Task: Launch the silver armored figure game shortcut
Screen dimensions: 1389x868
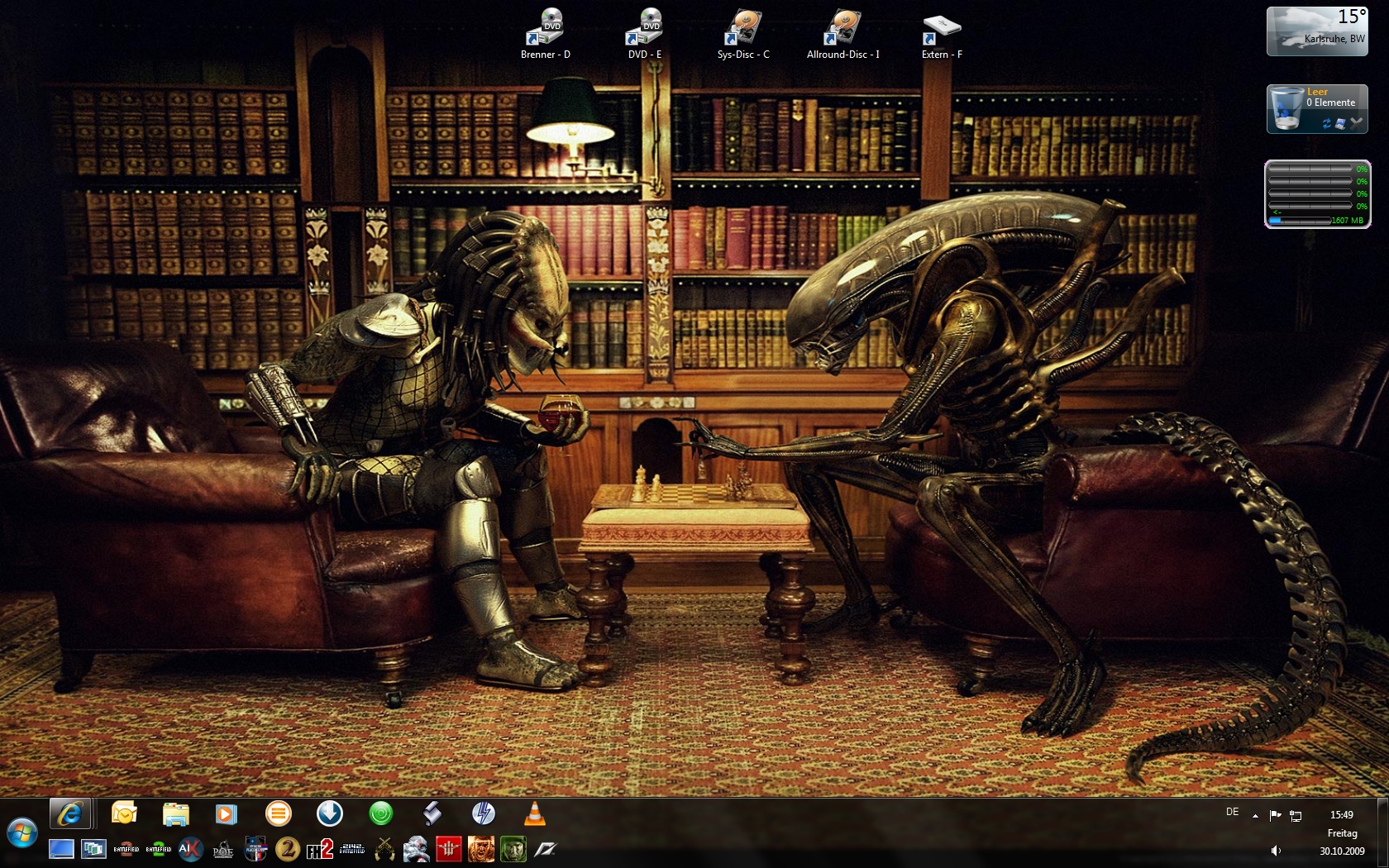Action: [x=417, y=849]
